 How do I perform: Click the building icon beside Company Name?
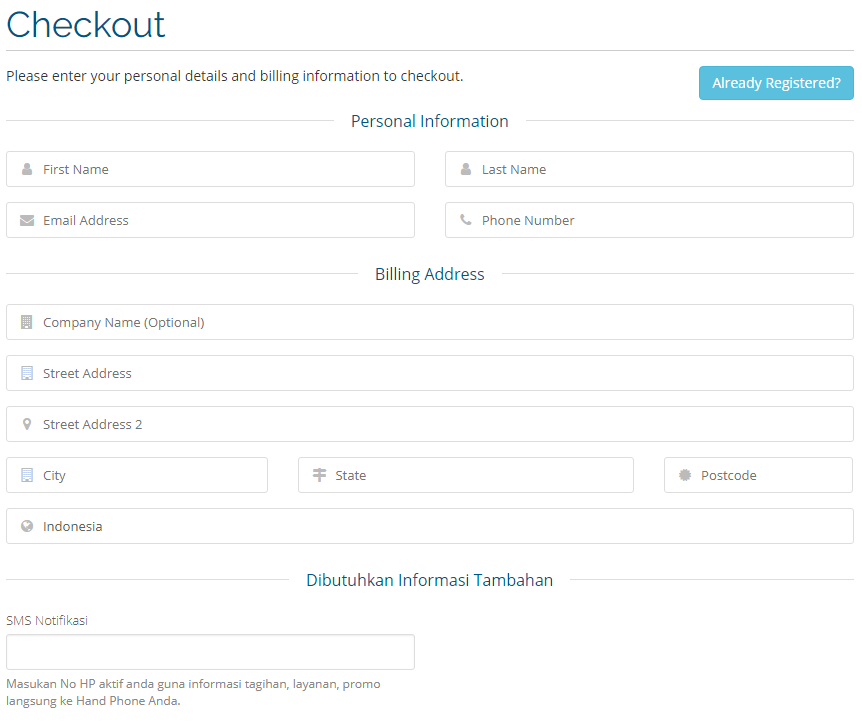(27, 322)
